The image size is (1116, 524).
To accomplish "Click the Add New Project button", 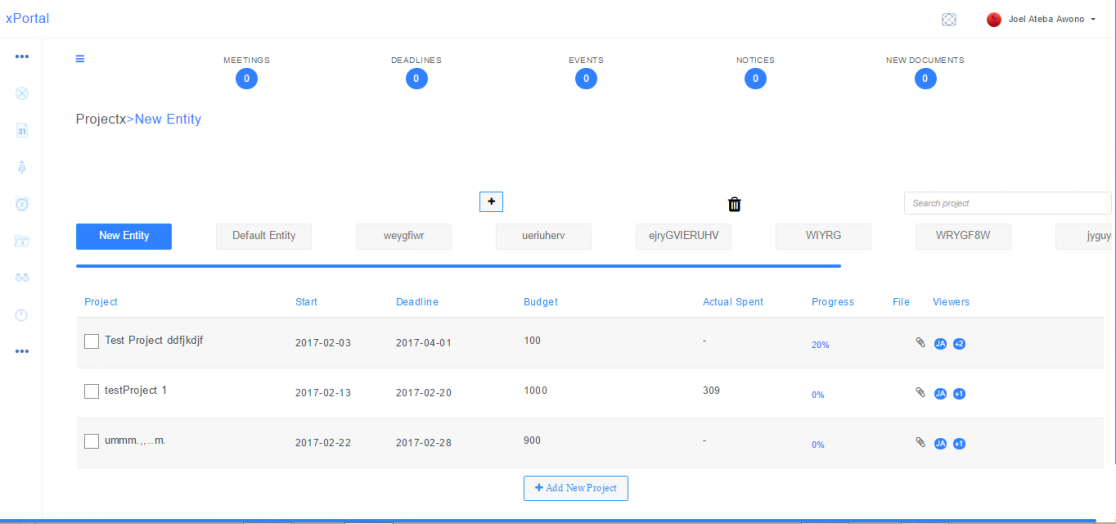I will coord(576,488).
